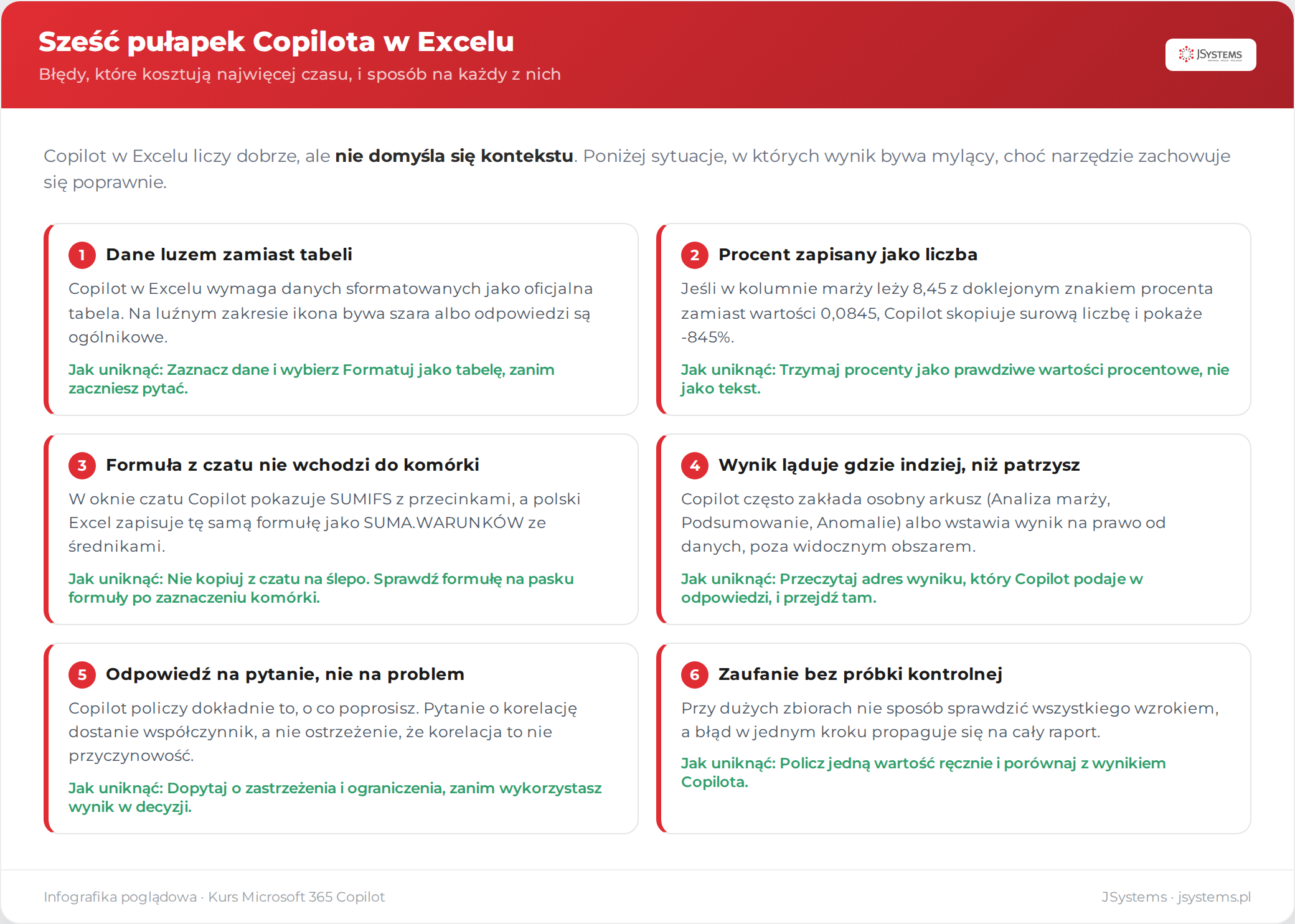Click green tip "Trzymaj procenty jako prawdziwe wartości"
Viewport: 1295px width, 924px height.
tap(955, 379)
